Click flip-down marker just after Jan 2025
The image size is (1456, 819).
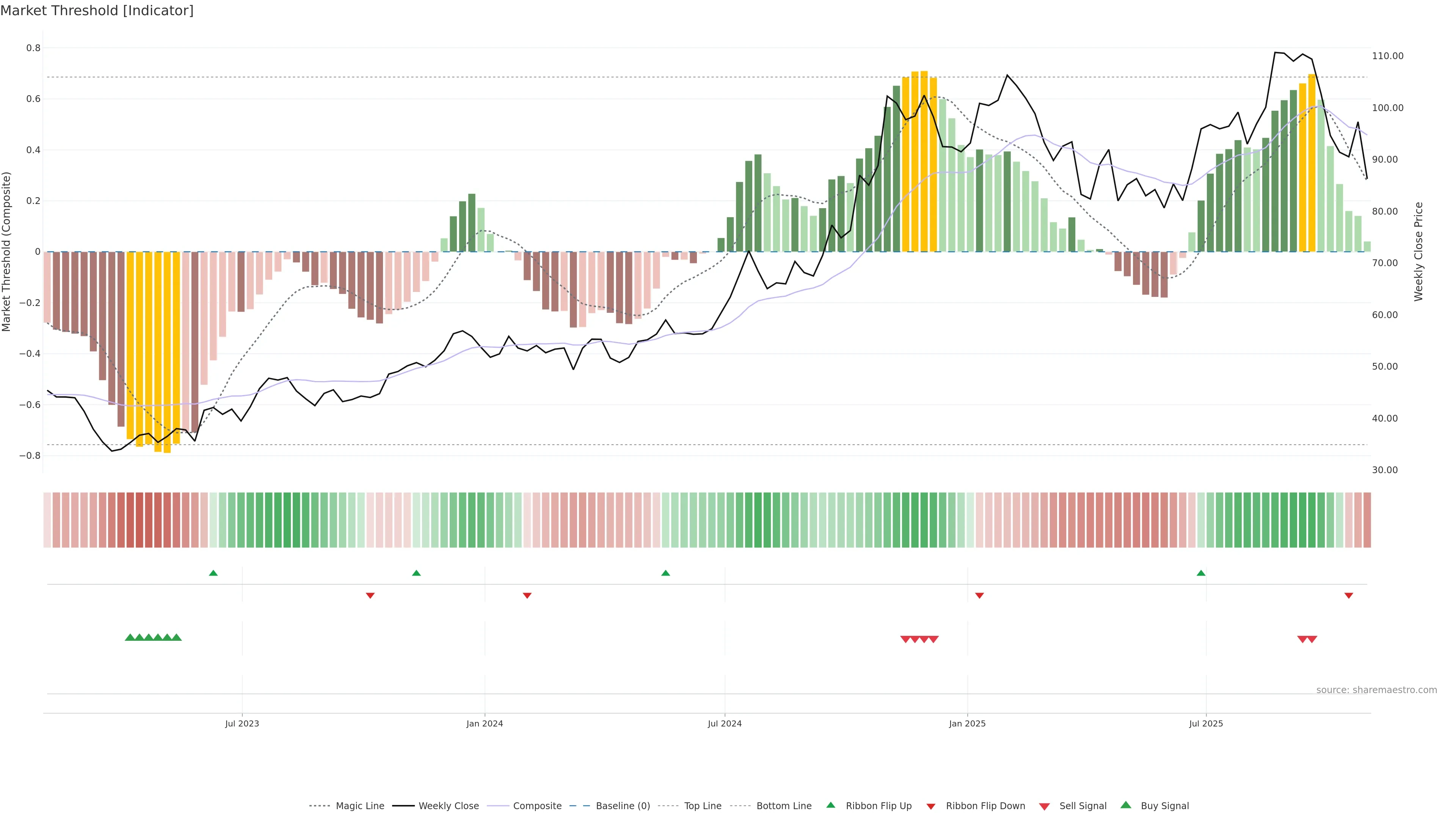[979, 595]
